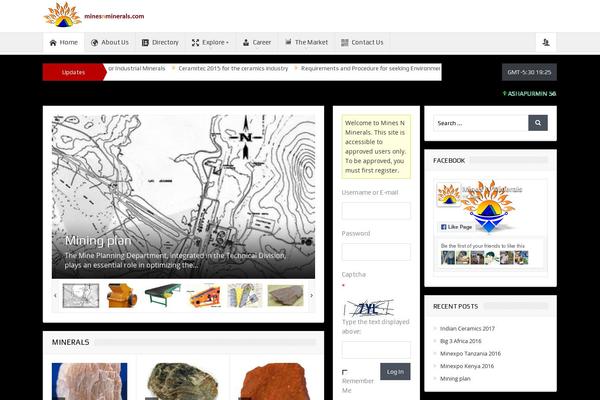
Task: Click the ASHAPURMIN stock ticker
Action: pyautogui.click(x=529, y=93)
